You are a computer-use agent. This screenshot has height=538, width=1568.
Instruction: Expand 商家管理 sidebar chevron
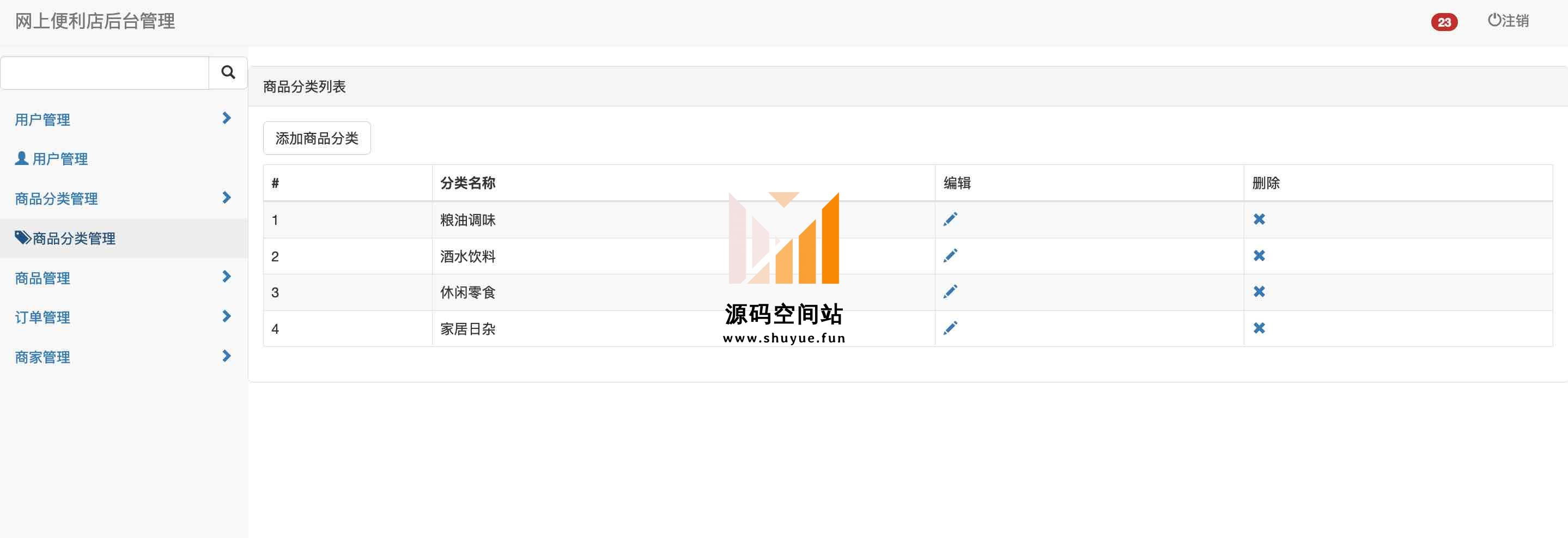click(x=227, y=356)
